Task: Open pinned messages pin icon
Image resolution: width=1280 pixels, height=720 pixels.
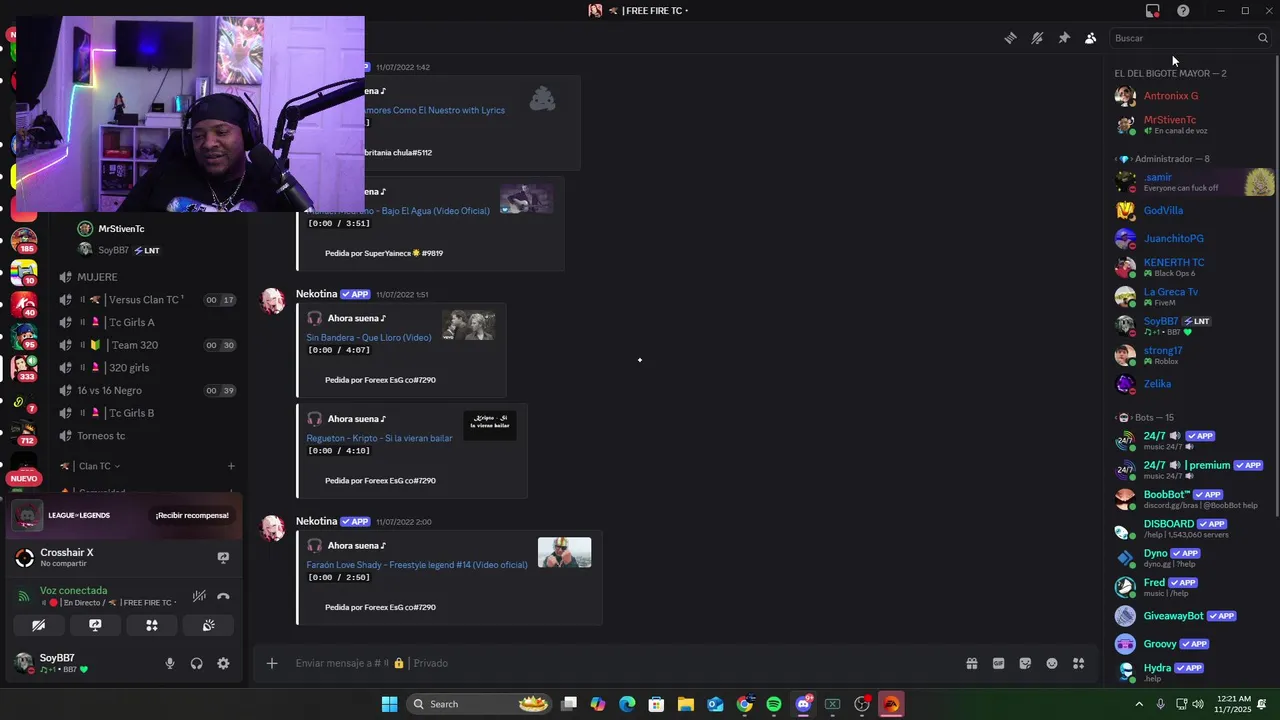Action: tap(1064, 38)
